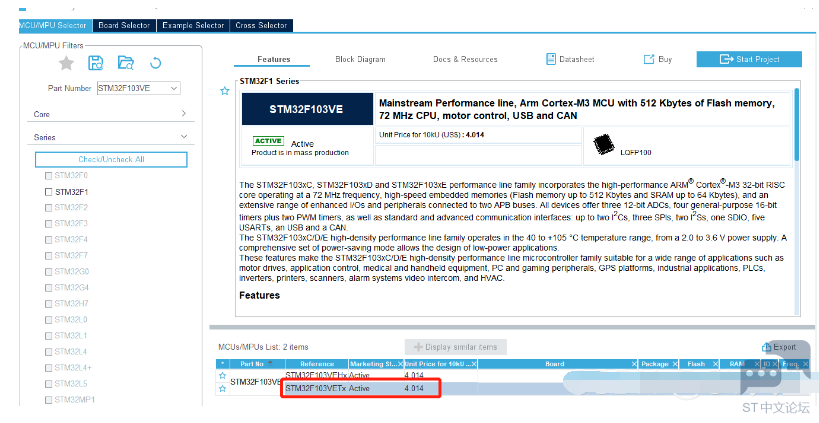Tick the STM32F7 series checkbox
Image resolution: width=819 pixels, height=423 pixels.
click(x=49, y=256)
